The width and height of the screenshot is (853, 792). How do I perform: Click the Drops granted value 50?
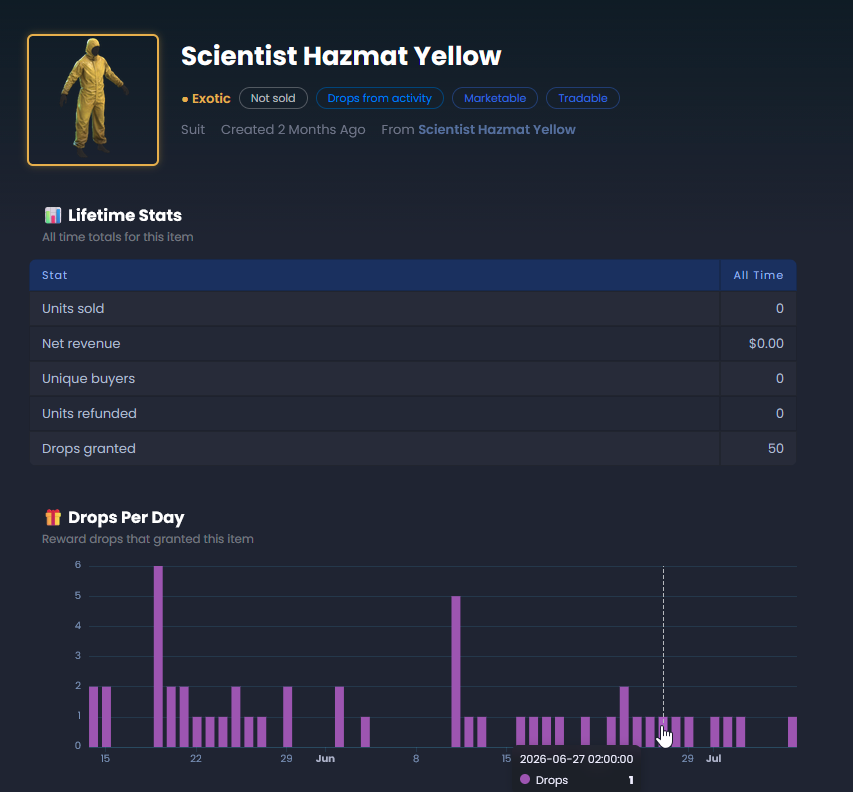[x=776, y=448]
